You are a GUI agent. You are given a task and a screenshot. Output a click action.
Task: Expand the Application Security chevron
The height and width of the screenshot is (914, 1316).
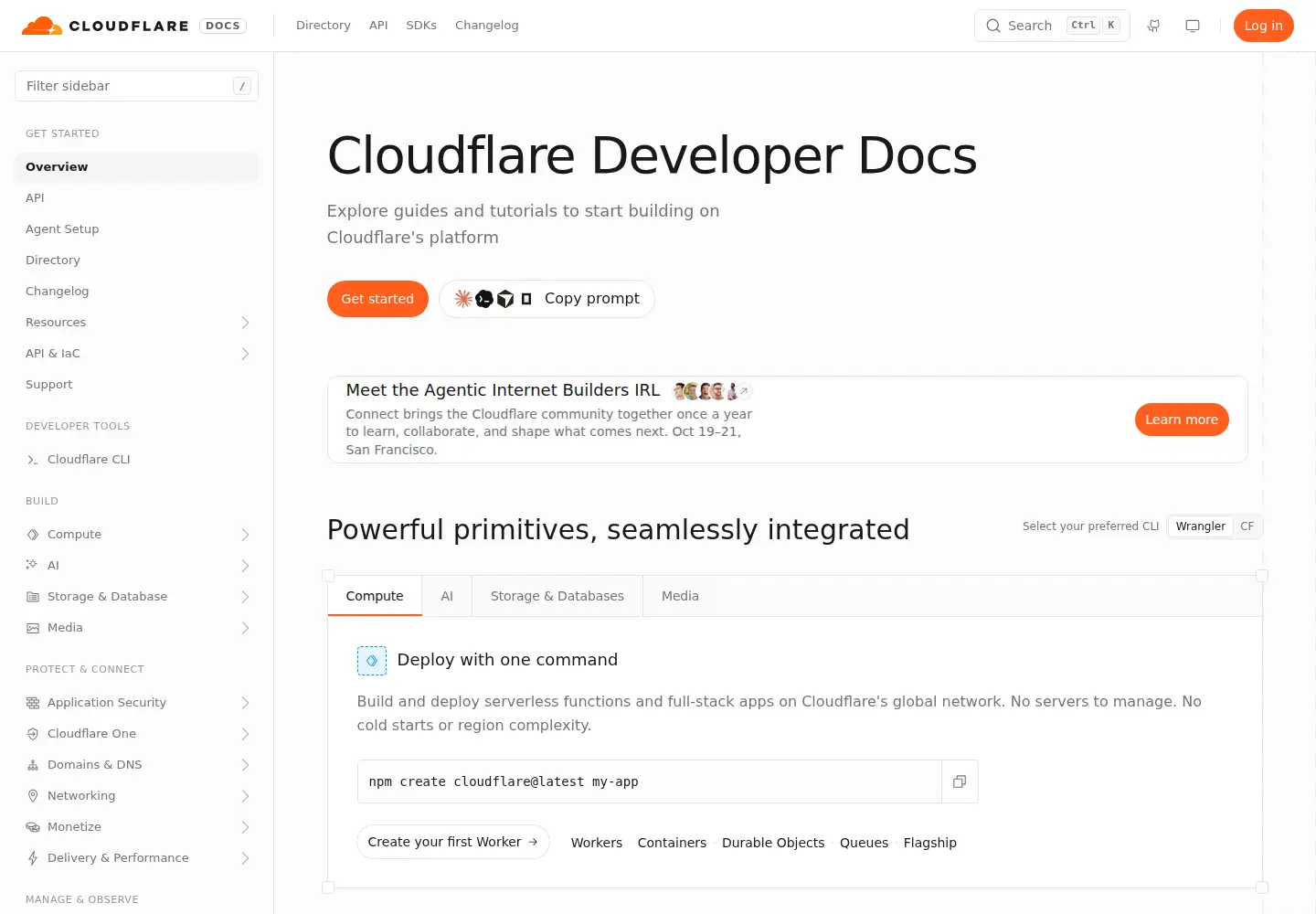pyautogui.click(x=245, y=703)
